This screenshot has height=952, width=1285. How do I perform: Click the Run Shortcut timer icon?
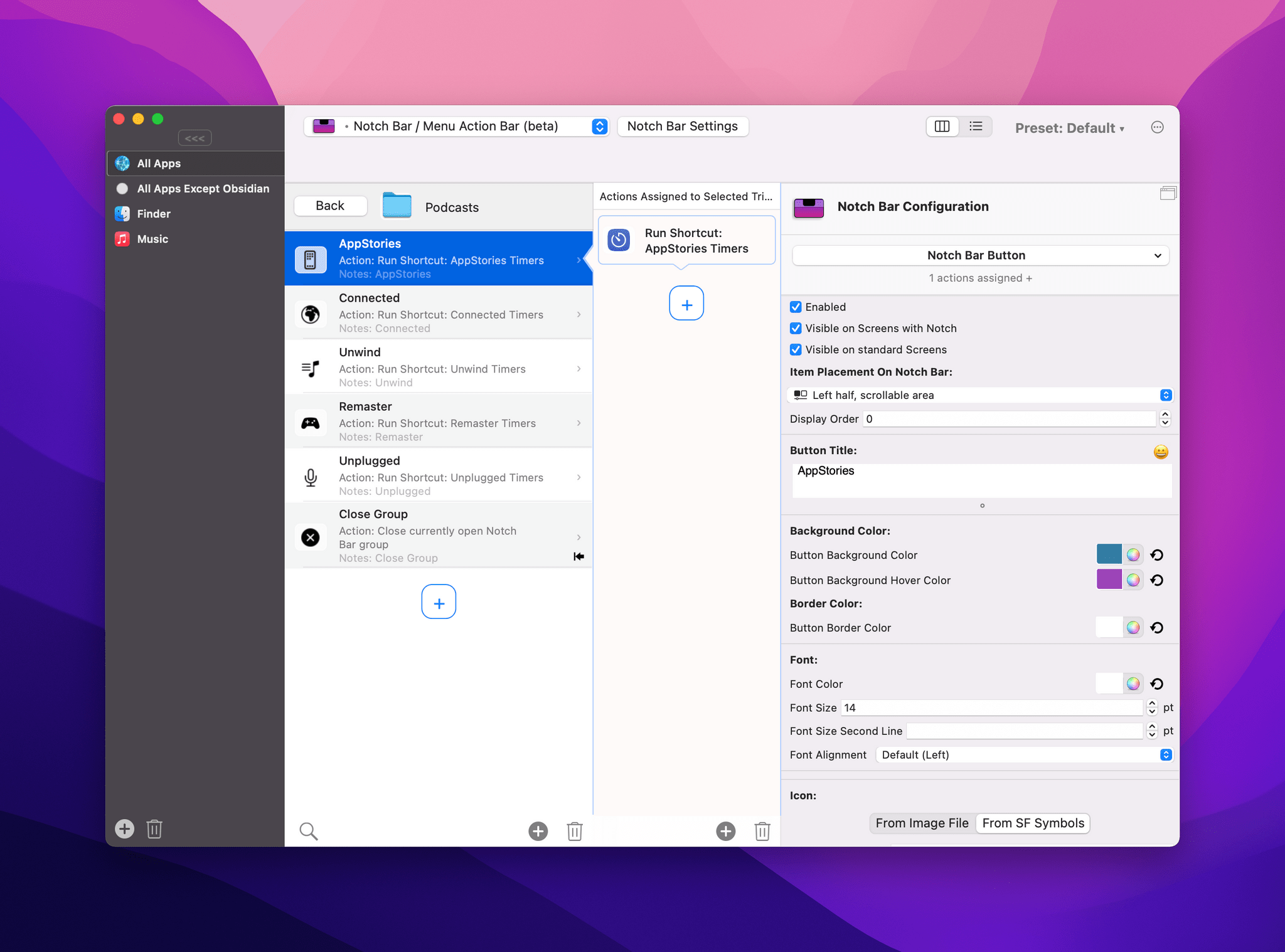pyautogui.click(x=619, y=240)
